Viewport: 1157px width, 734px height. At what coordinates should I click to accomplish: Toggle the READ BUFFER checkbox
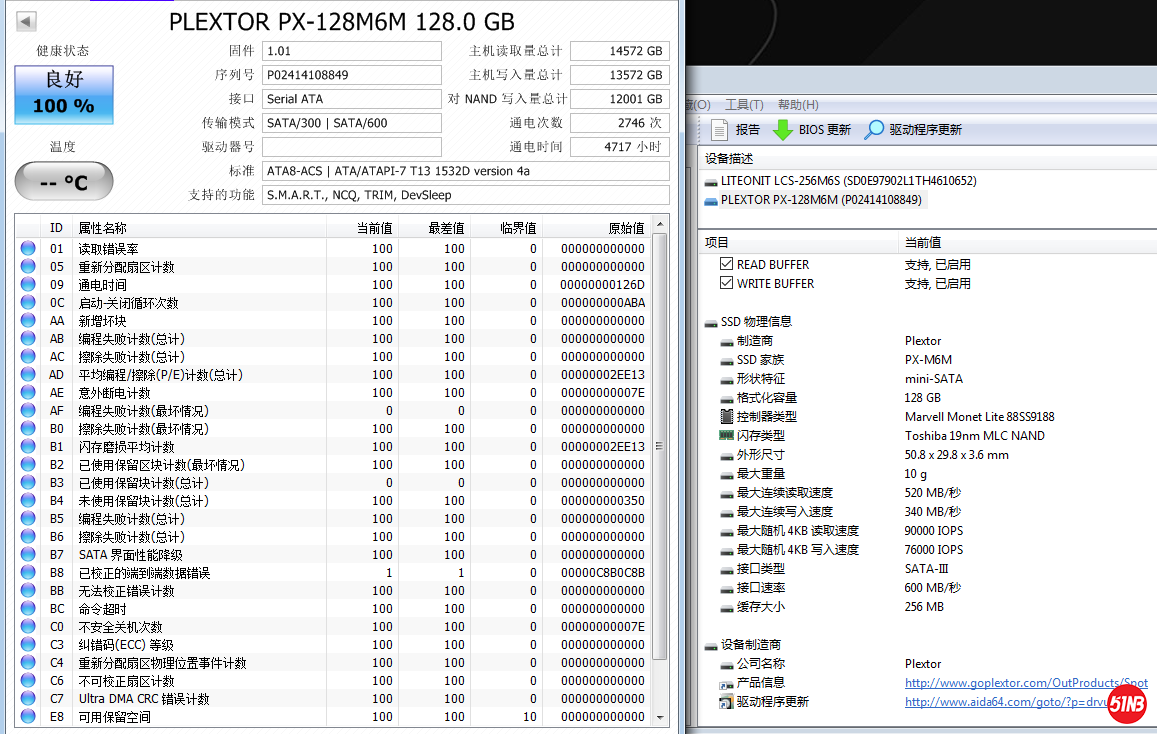pos(727,265)
